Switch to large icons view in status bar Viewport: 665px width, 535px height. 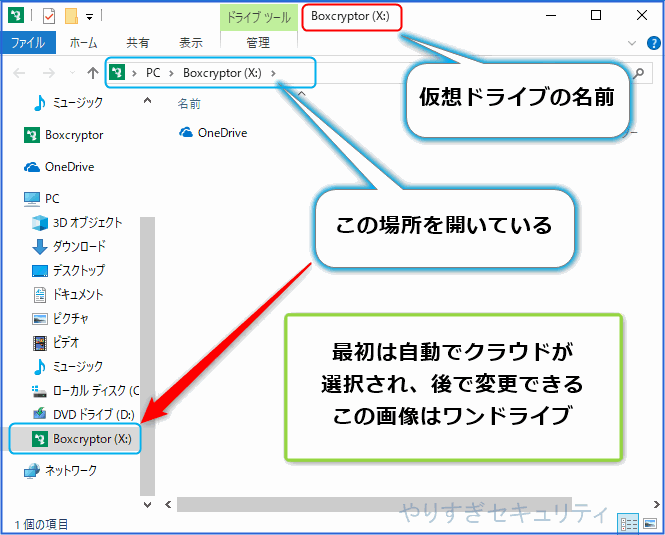(649, 524)
